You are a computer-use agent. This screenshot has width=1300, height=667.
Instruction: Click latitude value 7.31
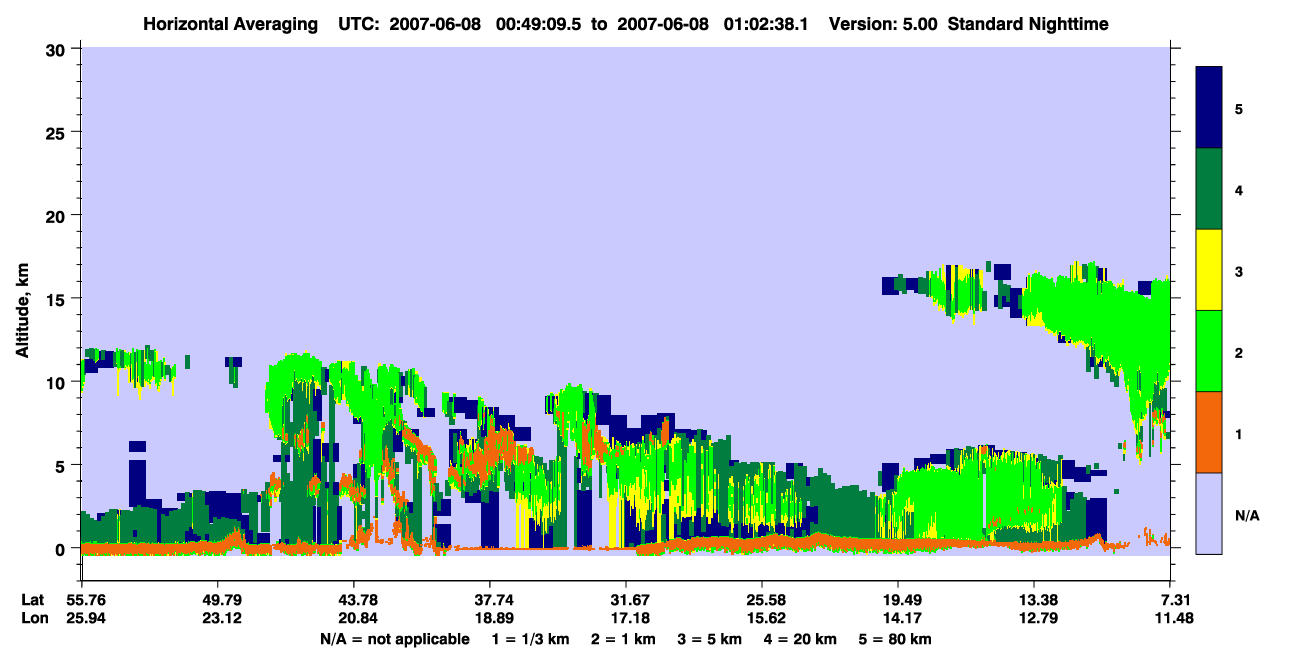(1174, 600)
